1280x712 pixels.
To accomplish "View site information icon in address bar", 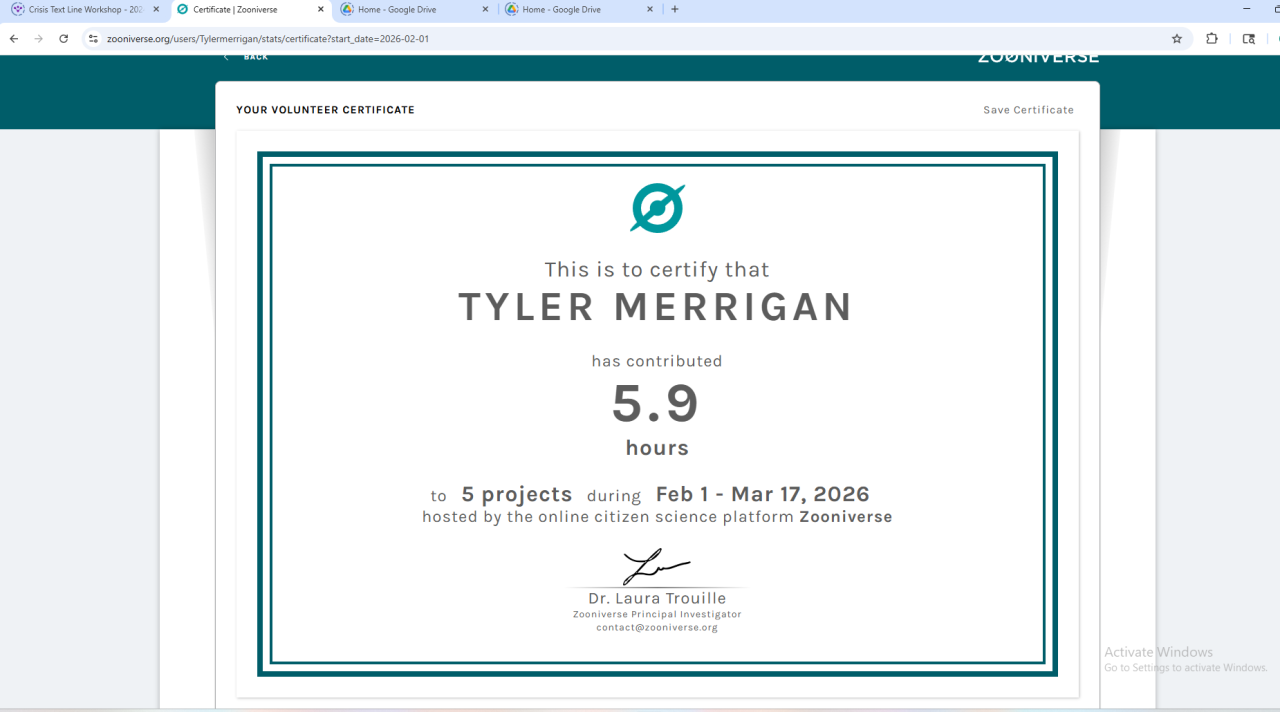I will point(93,39).
